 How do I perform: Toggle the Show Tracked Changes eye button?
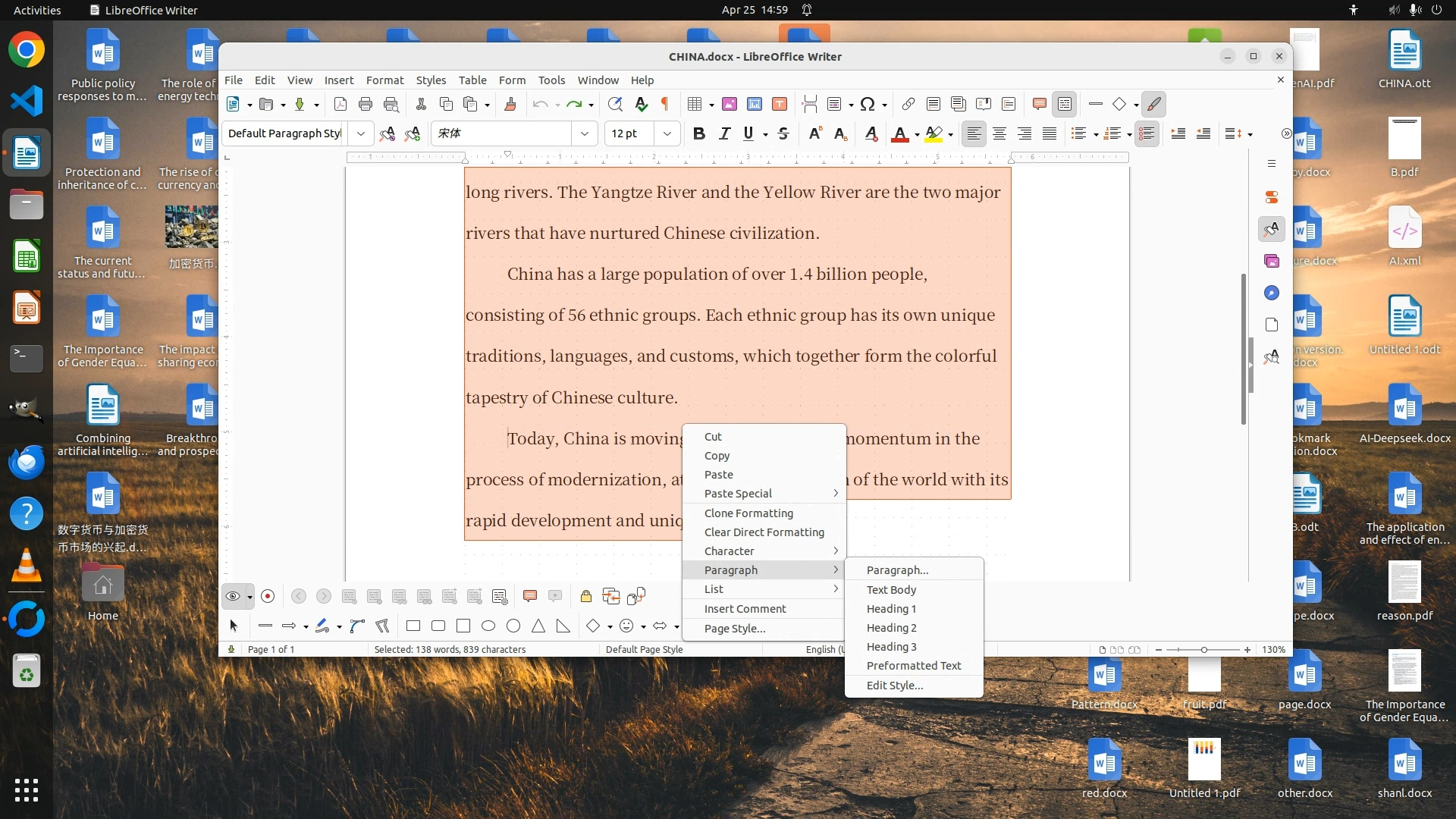(234, 597)
